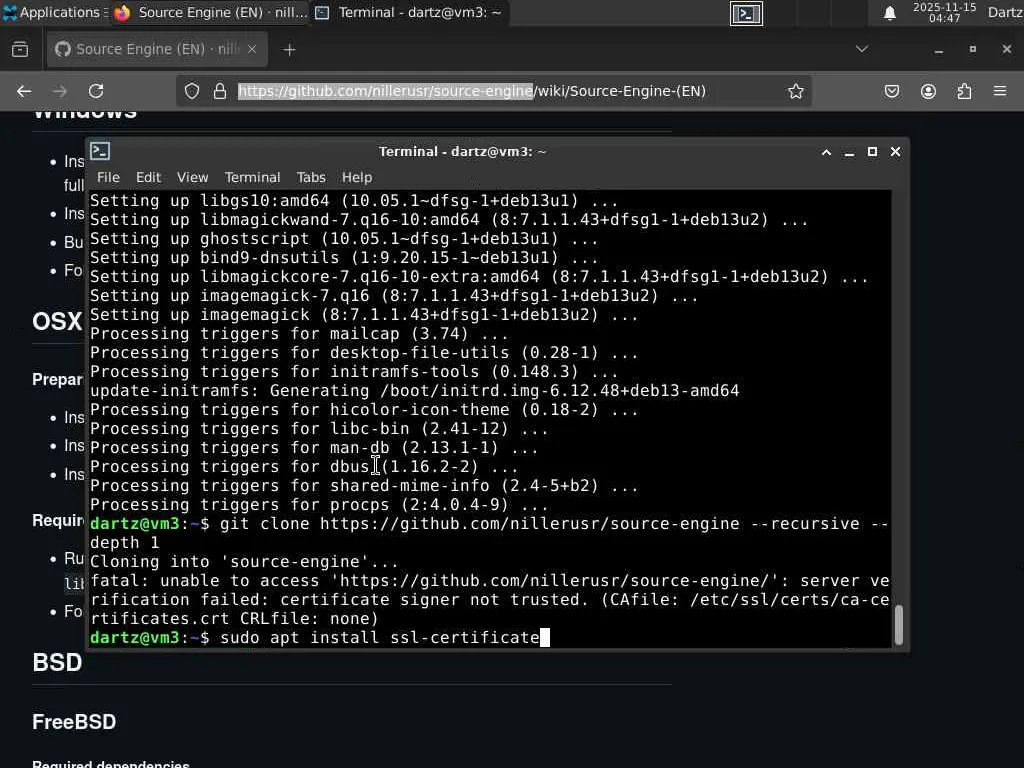Open a new Firefox tab
The height and width of the screenshot is (768, 1024).
click(289, 50)
